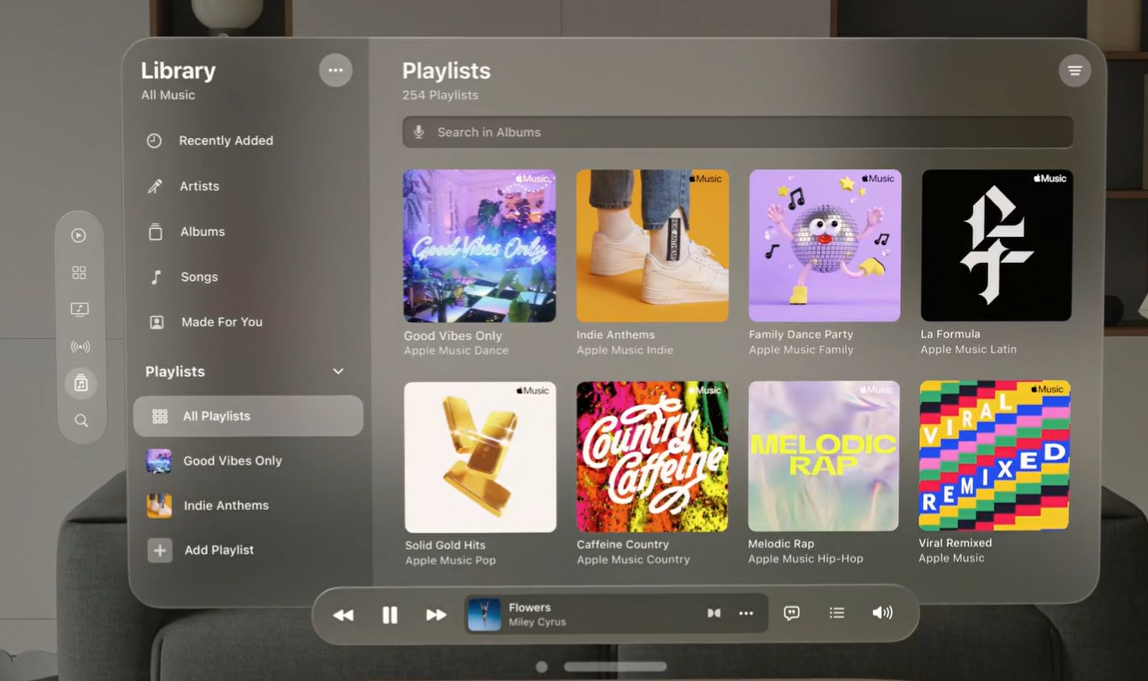The height and width of the screenshot is (681, 1148).
Task: Grab the window bar below the player
Action: pyautogui.click(x=615, y=666)
